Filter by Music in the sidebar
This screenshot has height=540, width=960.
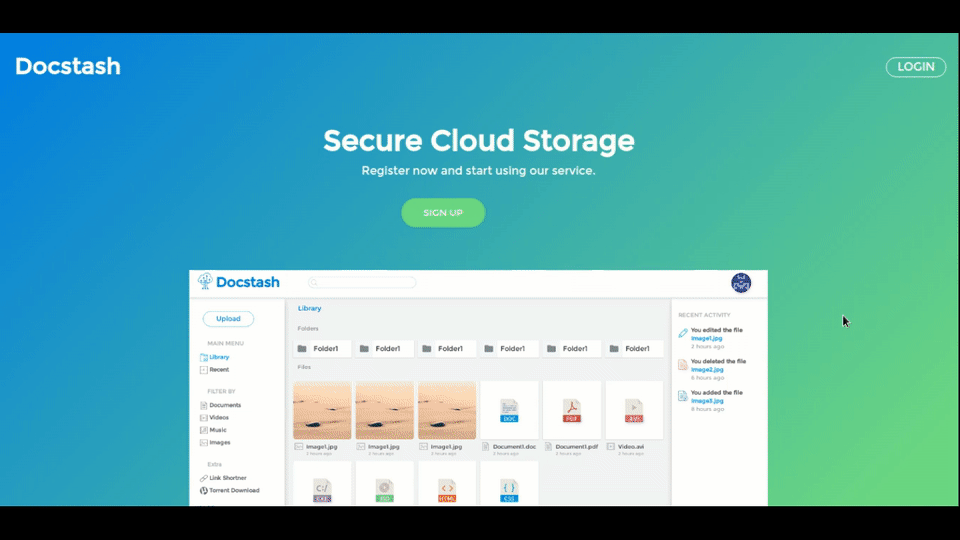217,430
